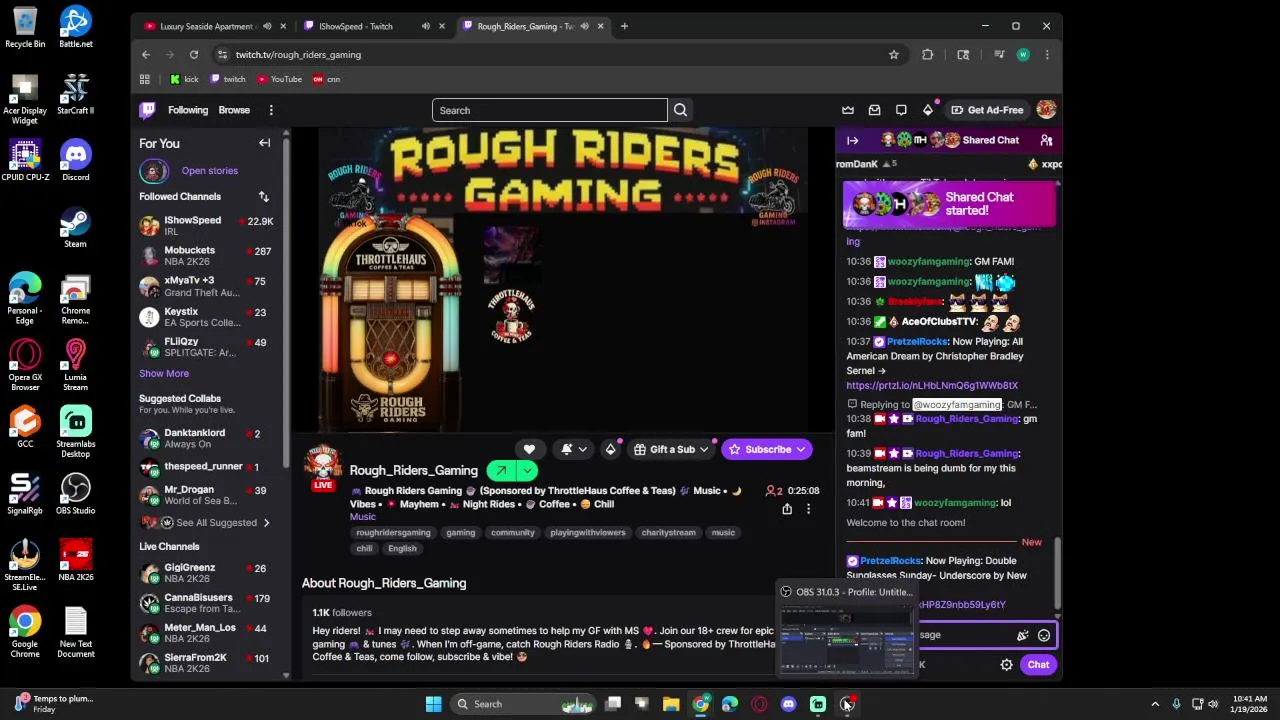Open the Browse tab
The width and height of the screenshot is (1280, 720).
point(234,110)
